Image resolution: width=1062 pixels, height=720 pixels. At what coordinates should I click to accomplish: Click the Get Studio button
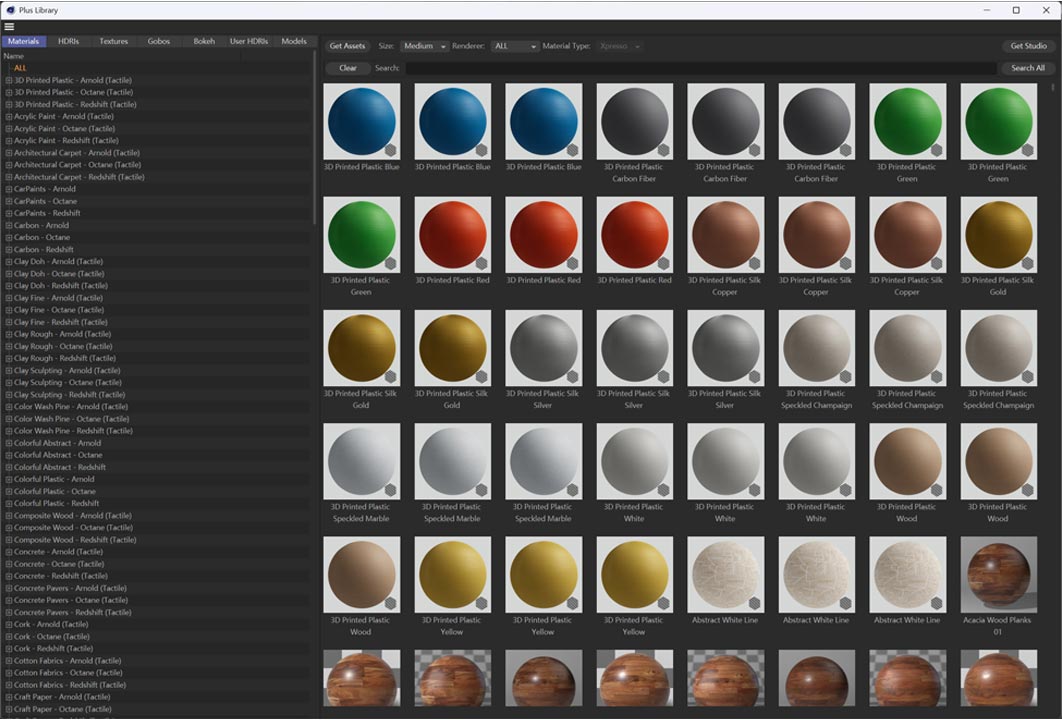pos(1028,46)
